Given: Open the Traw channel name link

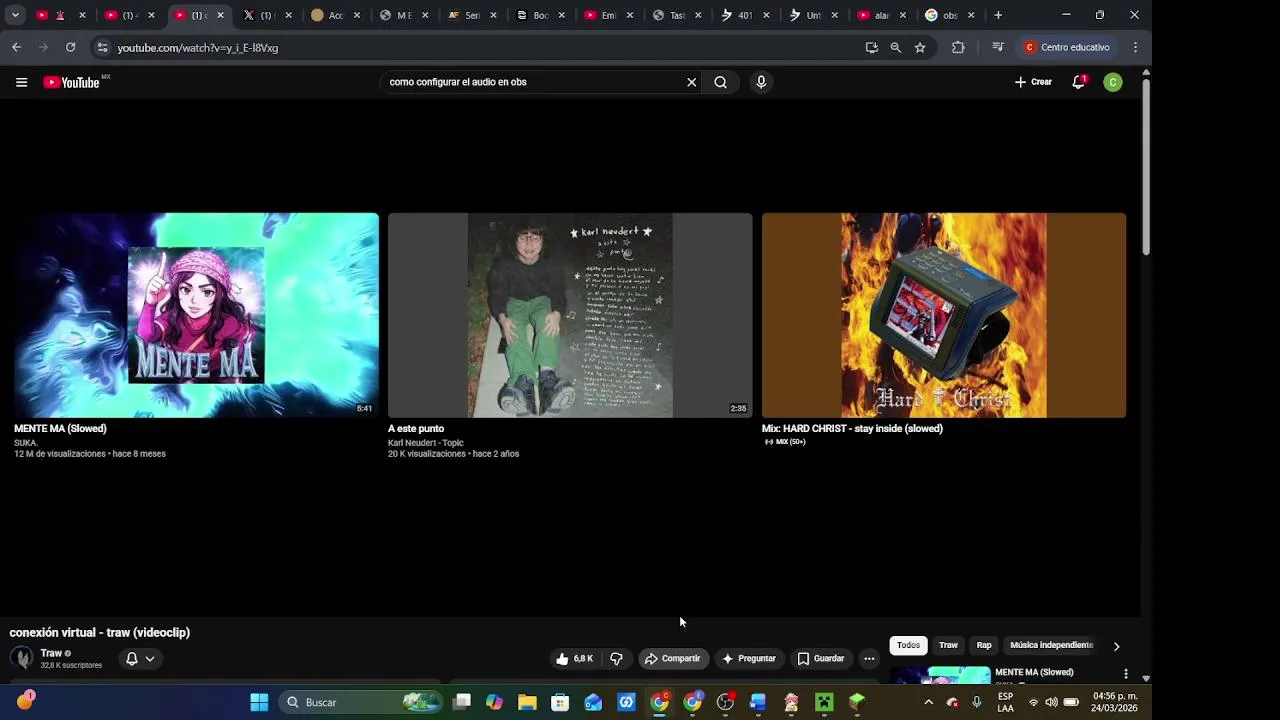Looking at the screenshot, I should pos(51,653).
